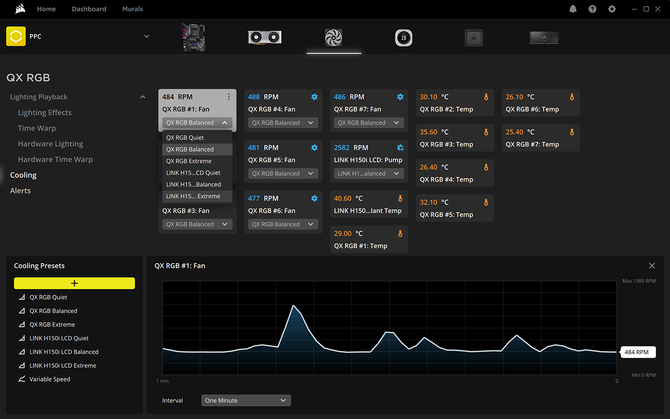Close the QX RGB #1 Fan graph panel
The width and height of the screenshot is (670, 419).
pos(652,266)
